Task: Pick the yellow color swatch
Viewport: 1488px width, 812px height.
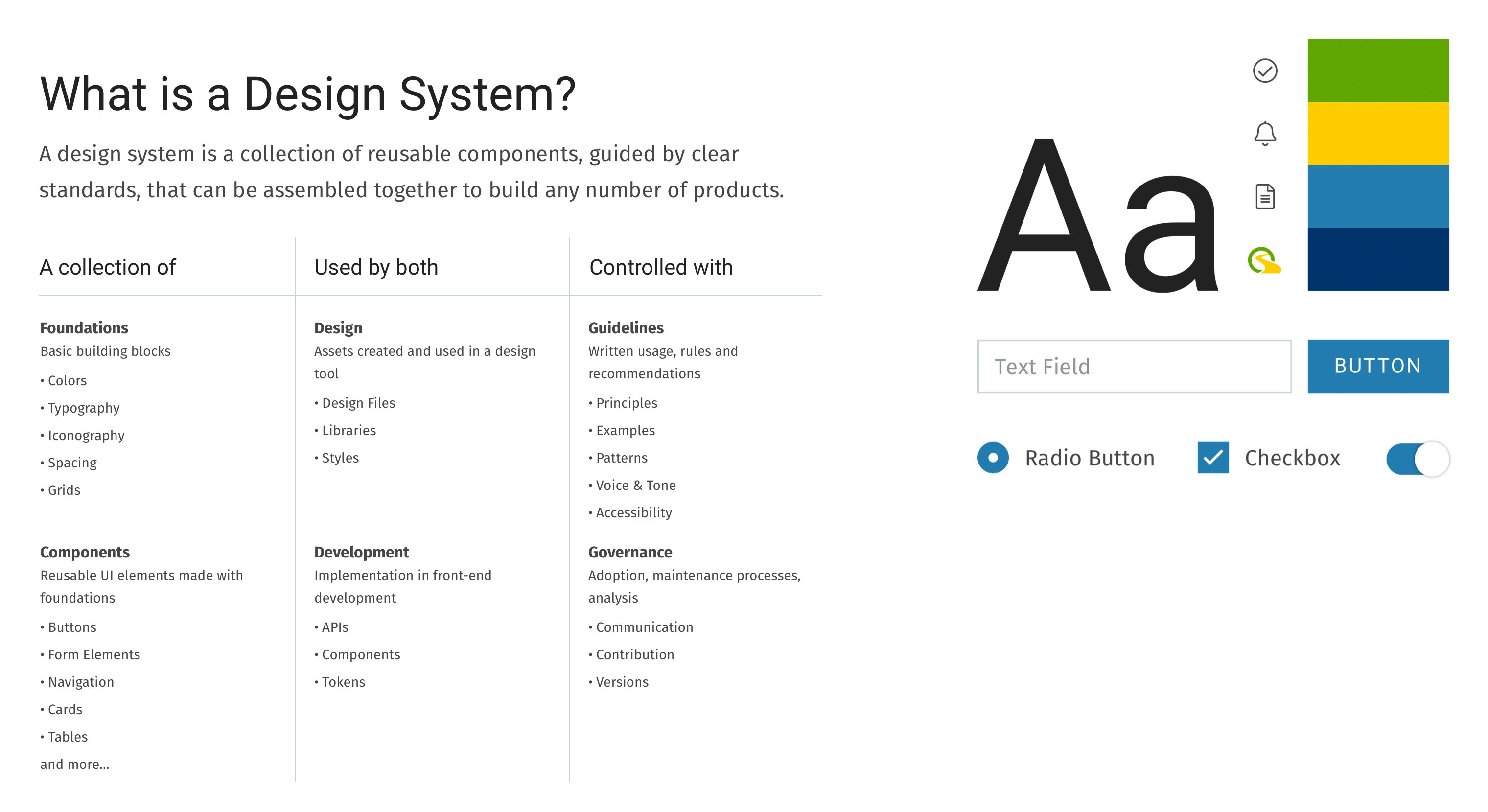Action: tap(1378, 134)
